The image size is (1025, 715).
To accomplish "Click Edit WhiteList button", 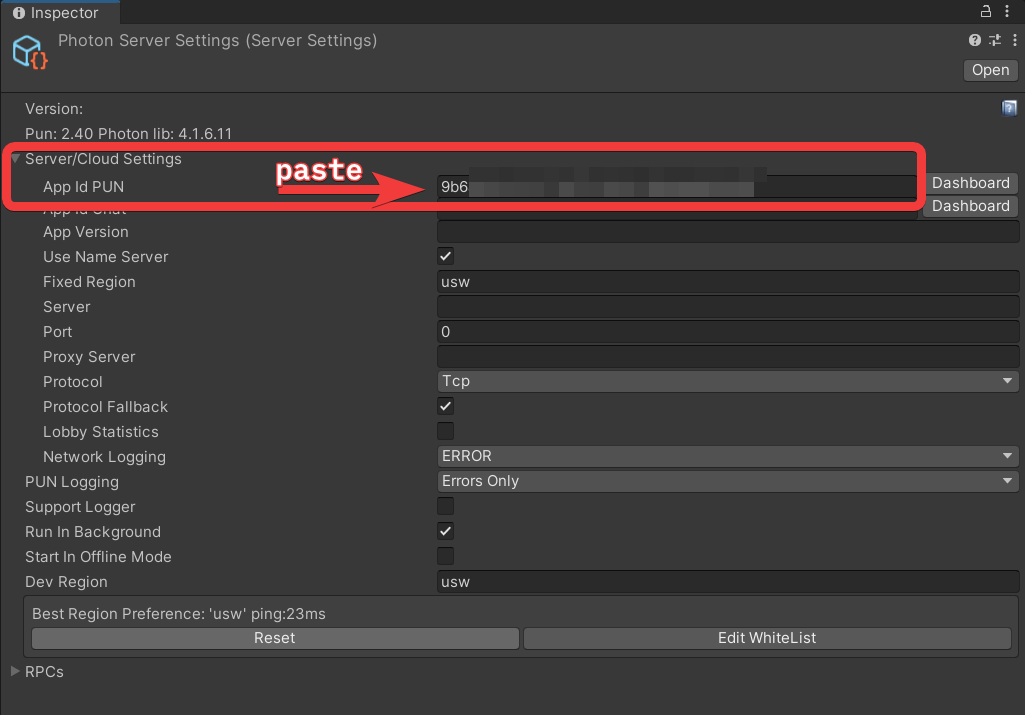I will click(767, 638).
